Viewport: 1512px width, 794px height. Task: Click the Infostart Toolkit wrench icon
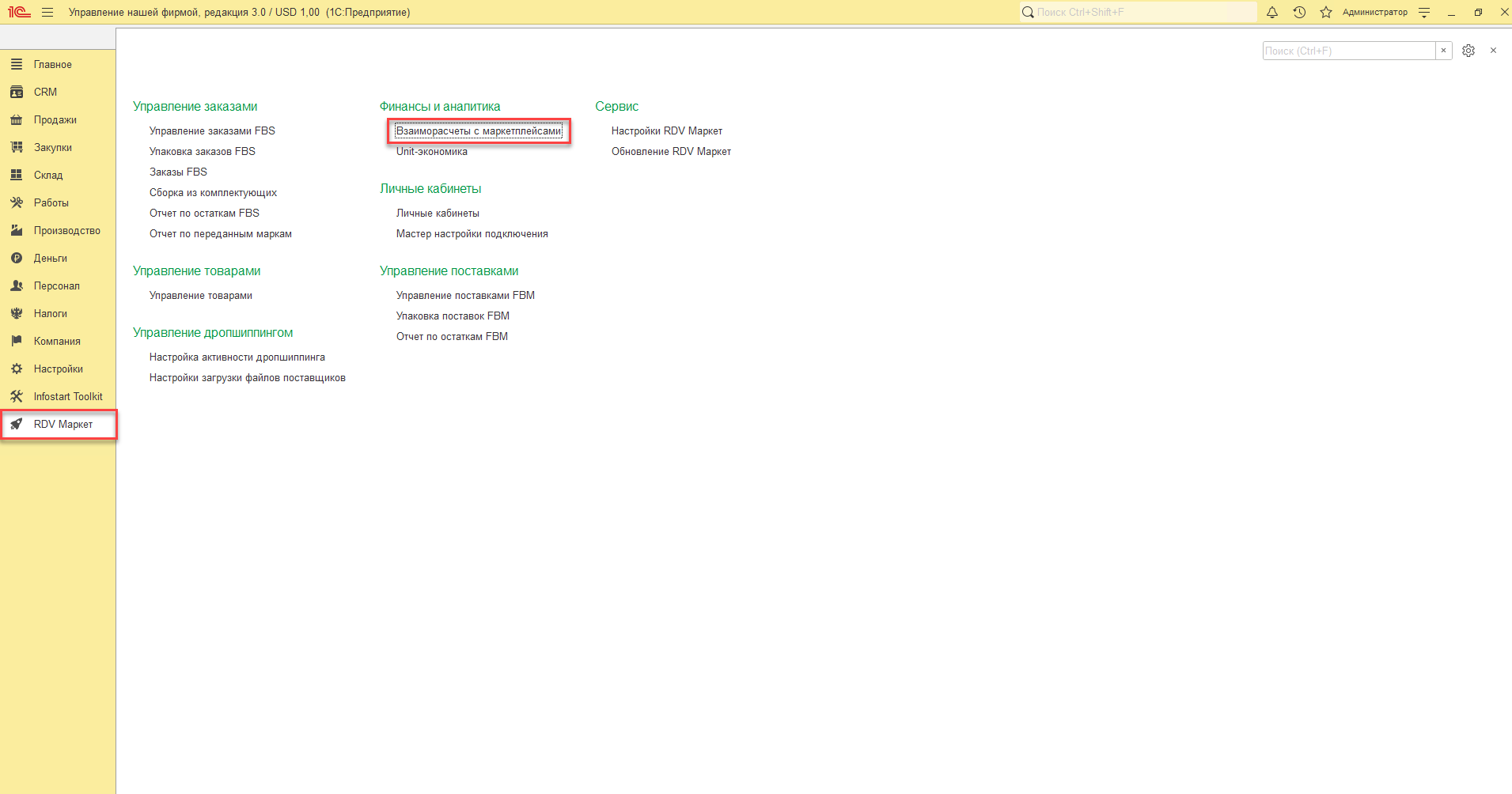17,396
